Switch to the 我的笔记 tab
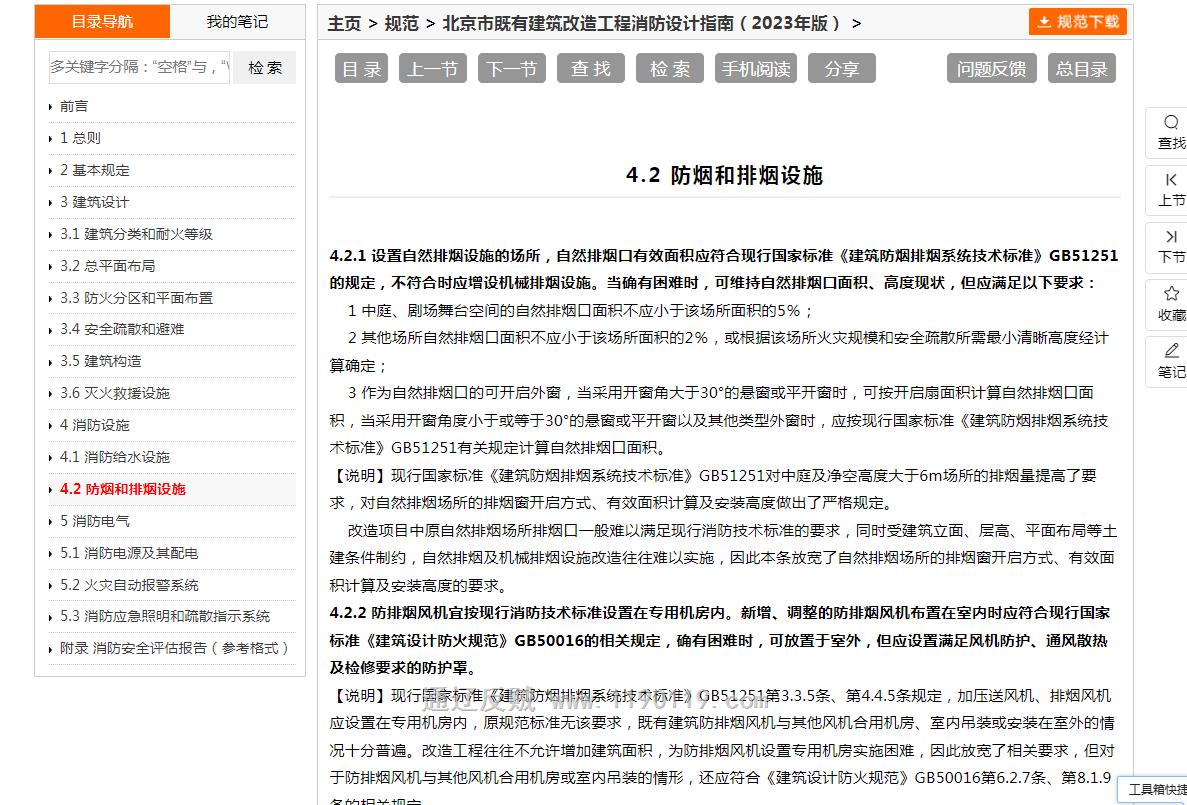The height and width of the screenshot is (805, 1187). click(237, 21)
